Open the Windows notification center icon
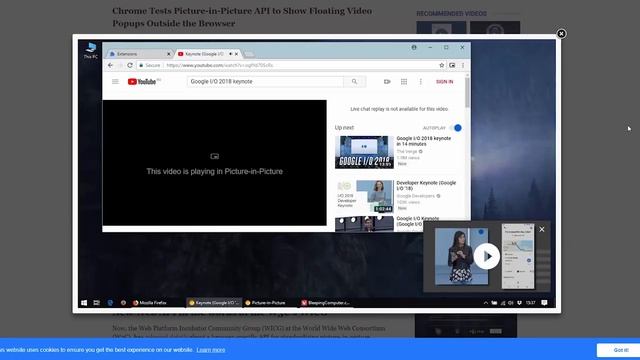Screen dimensions: 640x360 click(x=544, y=303)
